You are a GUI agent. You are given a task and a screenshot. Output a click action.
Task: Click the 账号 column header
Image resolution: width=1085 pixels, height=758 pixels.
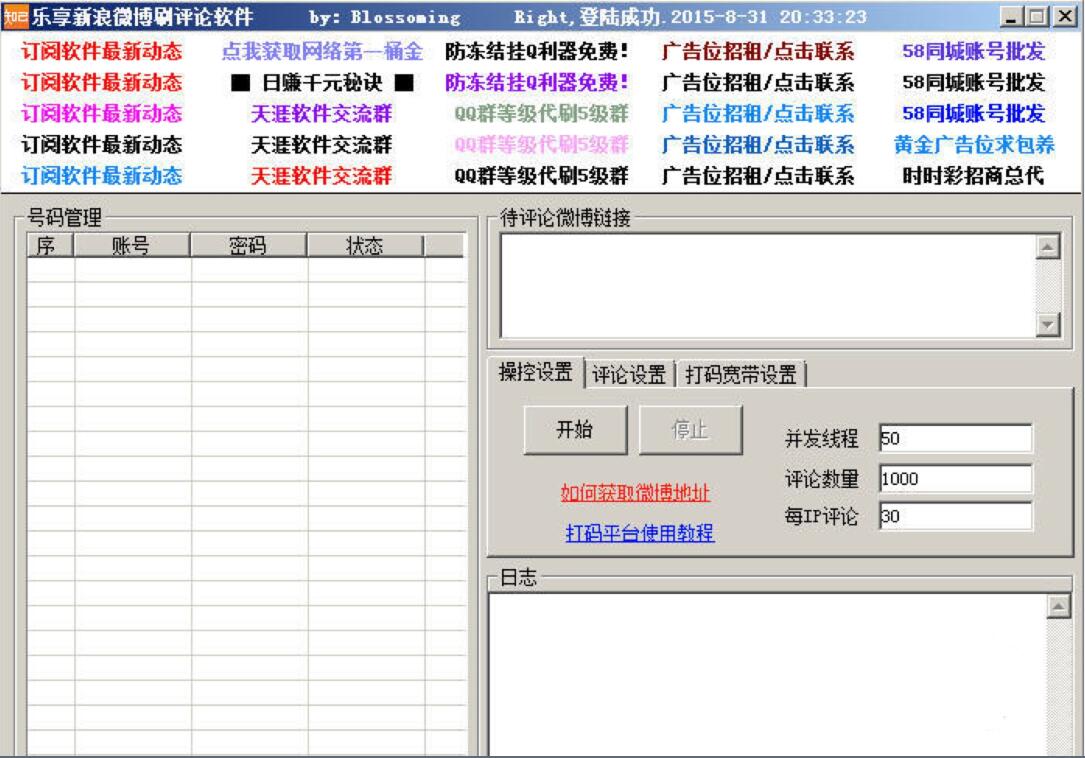[132, 247]
